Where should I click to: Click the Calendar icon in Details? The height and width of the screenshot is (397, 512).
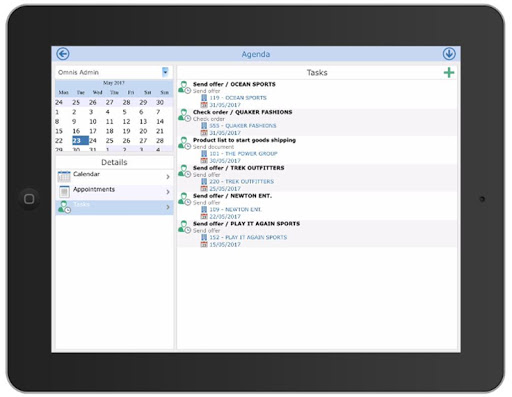64,176
